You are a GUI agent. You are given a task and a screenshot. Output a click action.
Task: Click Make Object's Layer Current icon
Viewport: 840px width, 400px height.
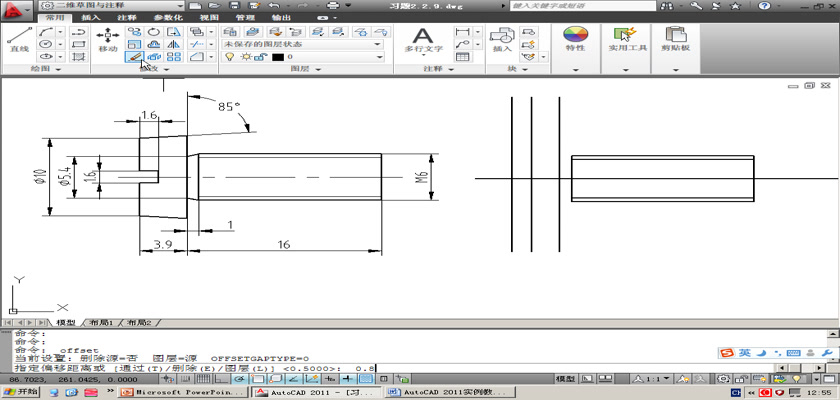tap(252, 32)
